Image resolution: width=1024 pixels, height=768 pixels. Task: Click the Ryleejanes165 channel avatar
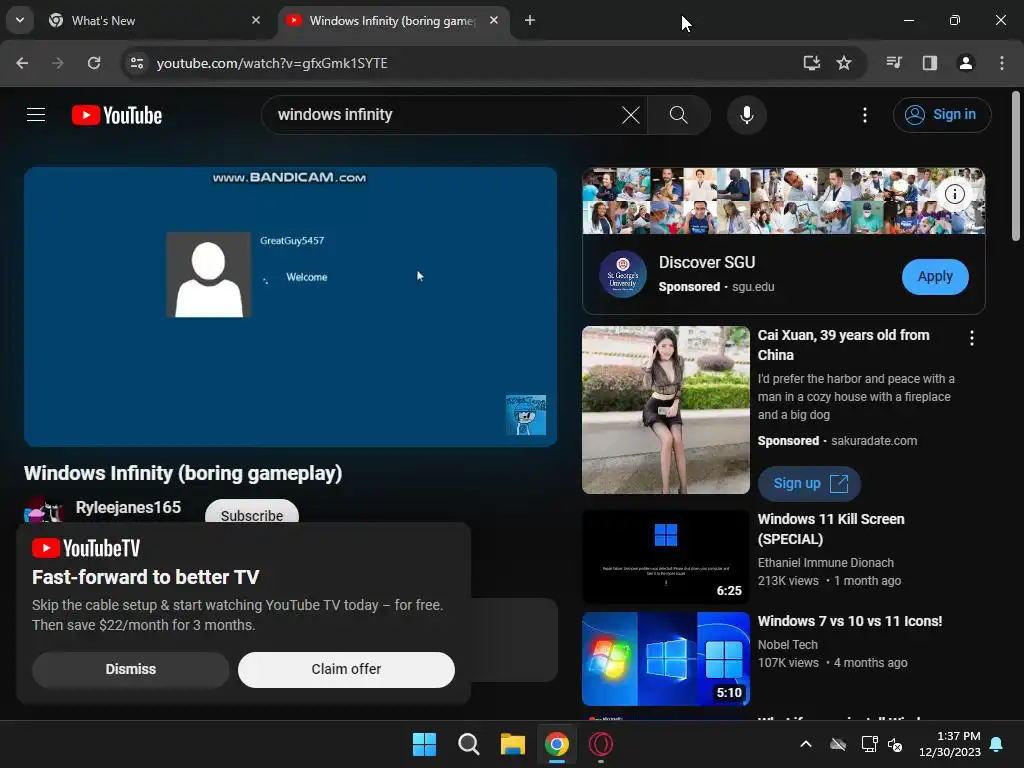[43, 509]
